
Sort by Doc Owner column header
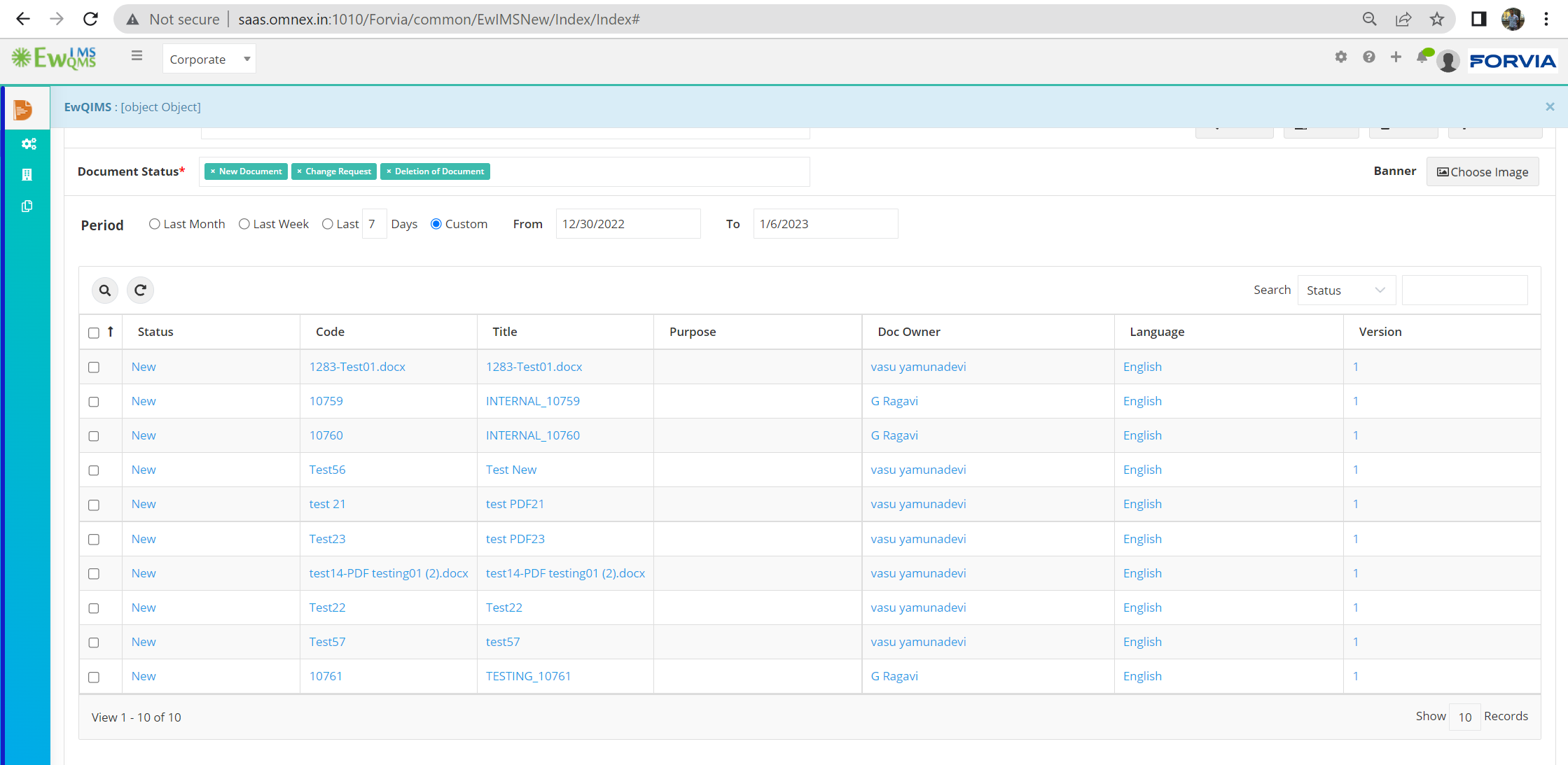click(x=908, y=332)
